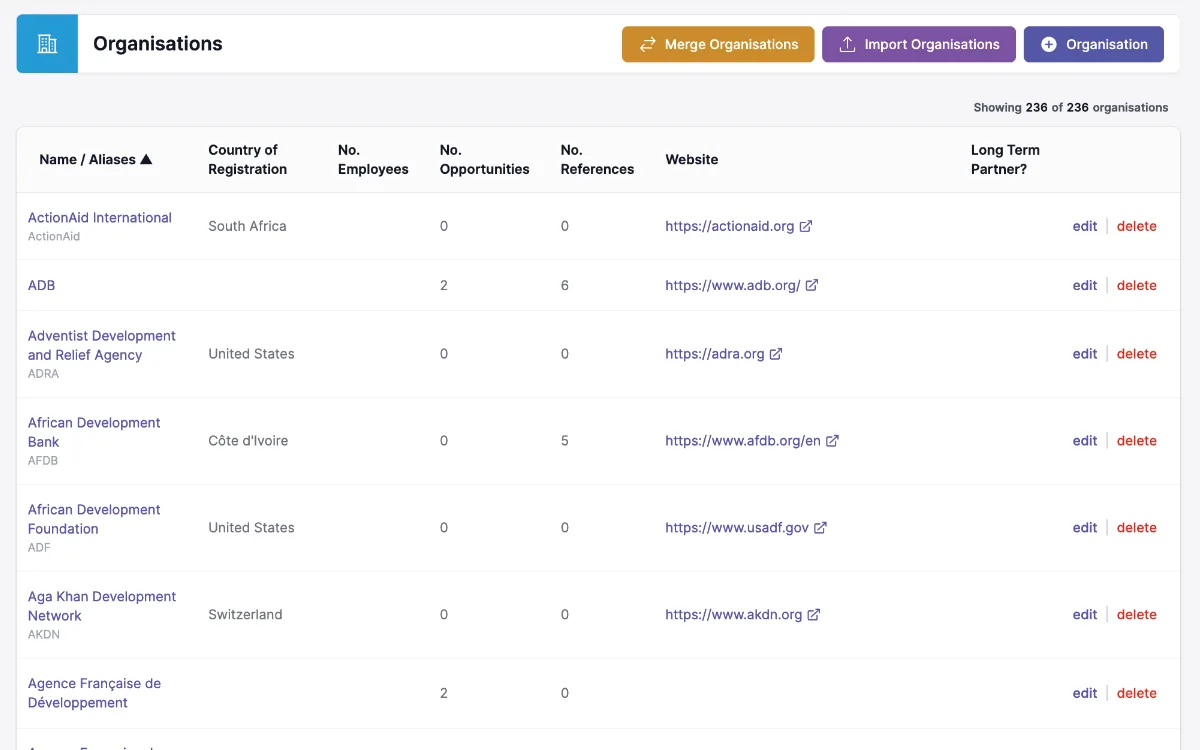
Task: Click the external link icon beside www.afdb.org/en
Action: pyautogui.click(x=832, y=441)
